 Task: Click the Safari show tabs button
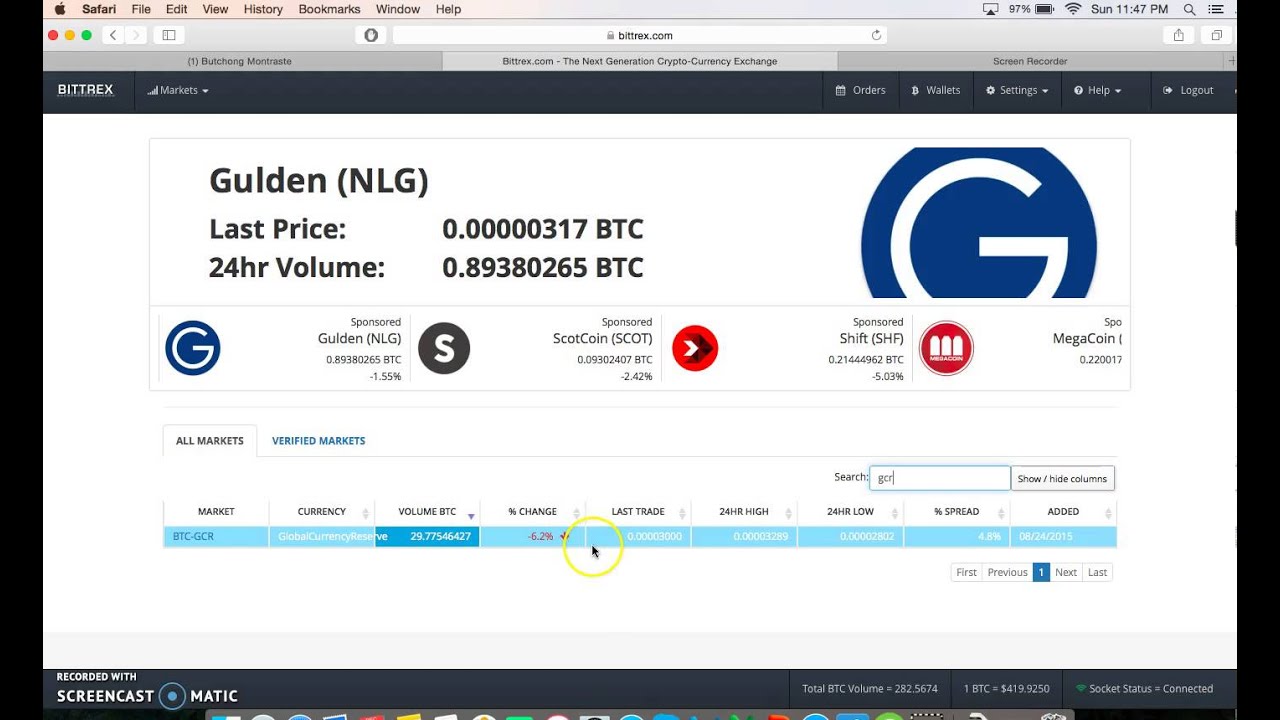(1217, 35)
